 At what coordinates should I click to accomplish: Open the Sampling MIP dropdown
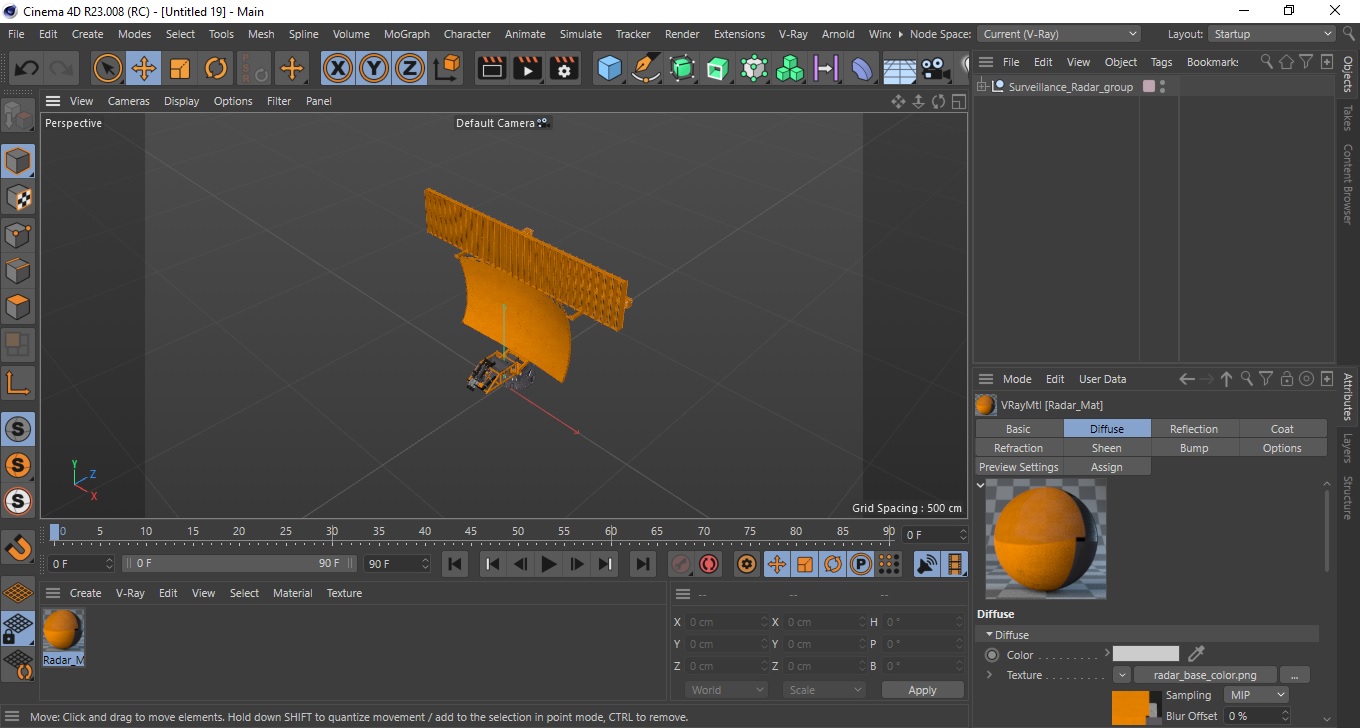point(1256,695)
